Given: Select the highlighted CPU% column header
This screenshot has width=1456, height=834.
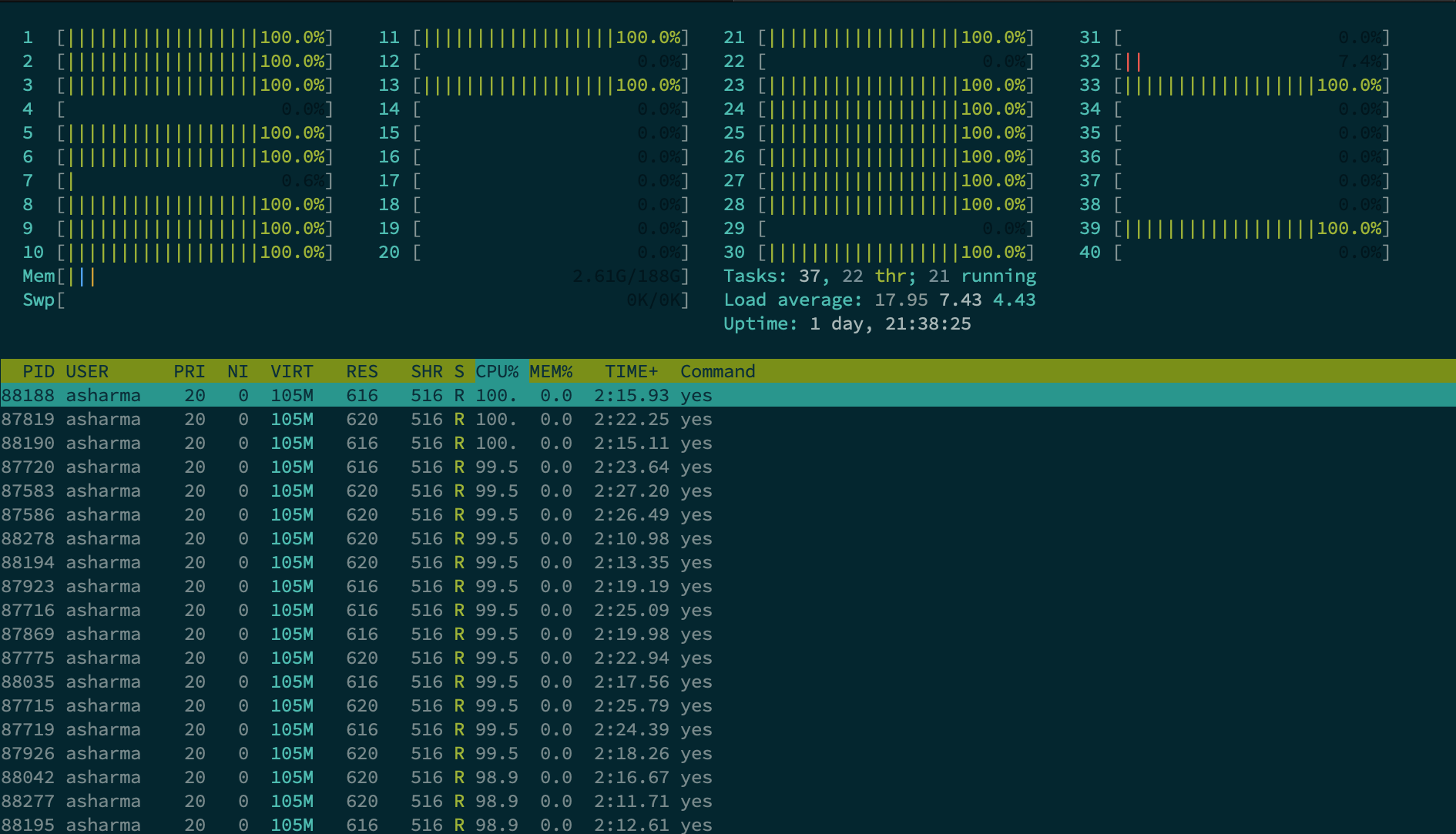Looking at the screenshot, I should click(x=502, y=371).
